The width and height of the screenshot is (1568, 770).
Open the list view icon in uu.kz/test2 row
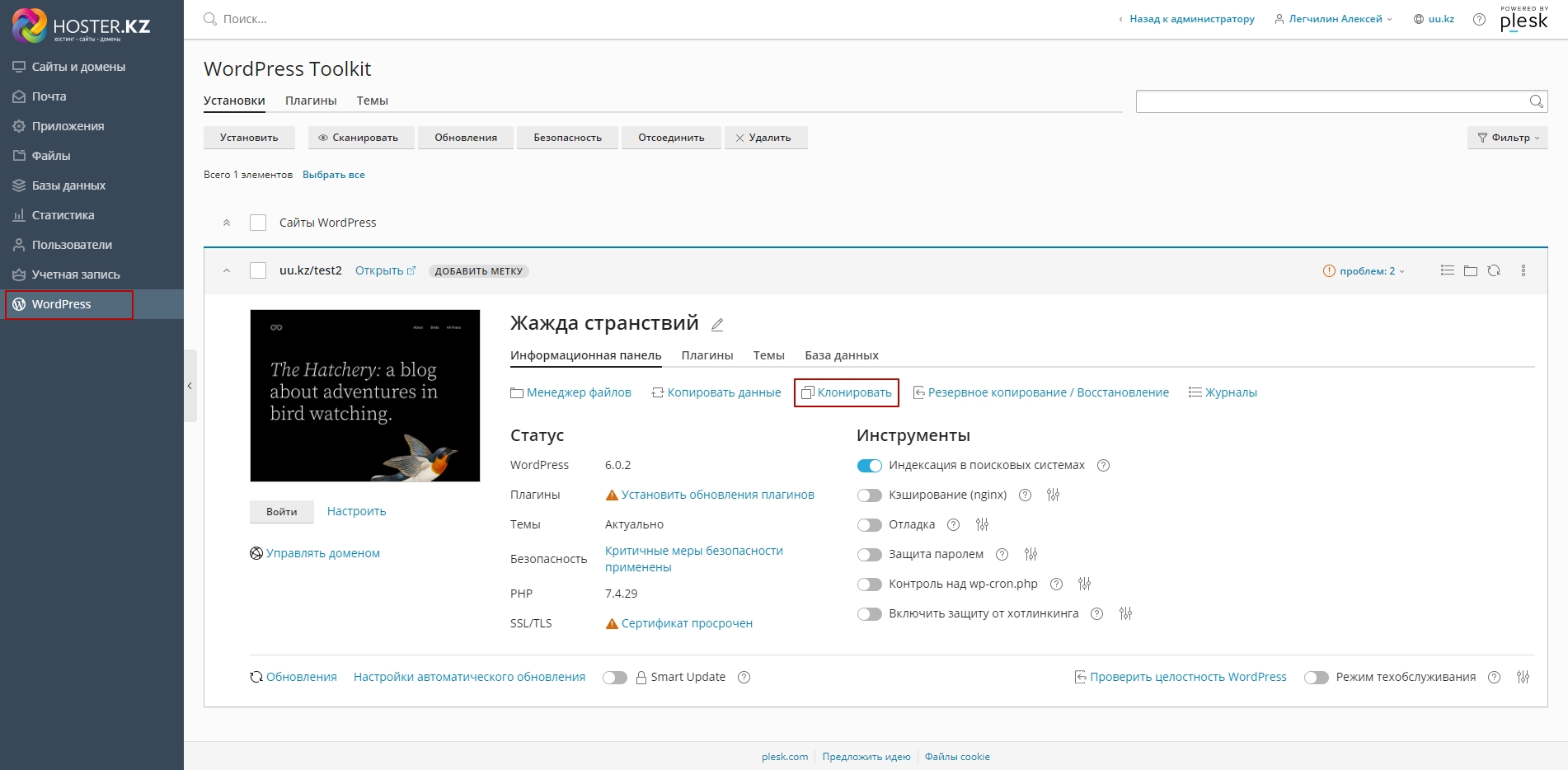[x=1447, y=270]
